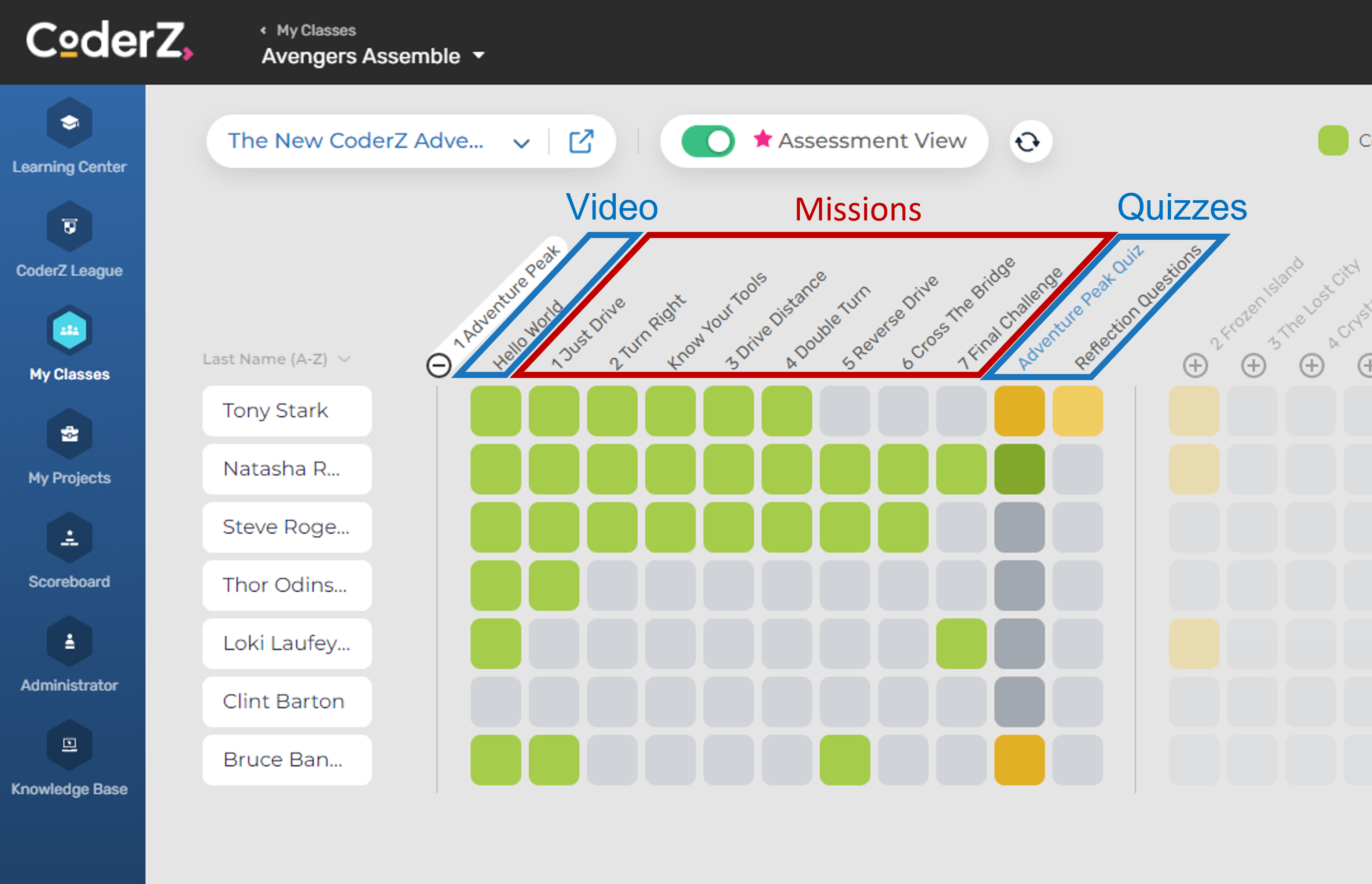Expand the 2 Frozen Island unit
The image size is (1372, 884).
(x=1195, y=366)
